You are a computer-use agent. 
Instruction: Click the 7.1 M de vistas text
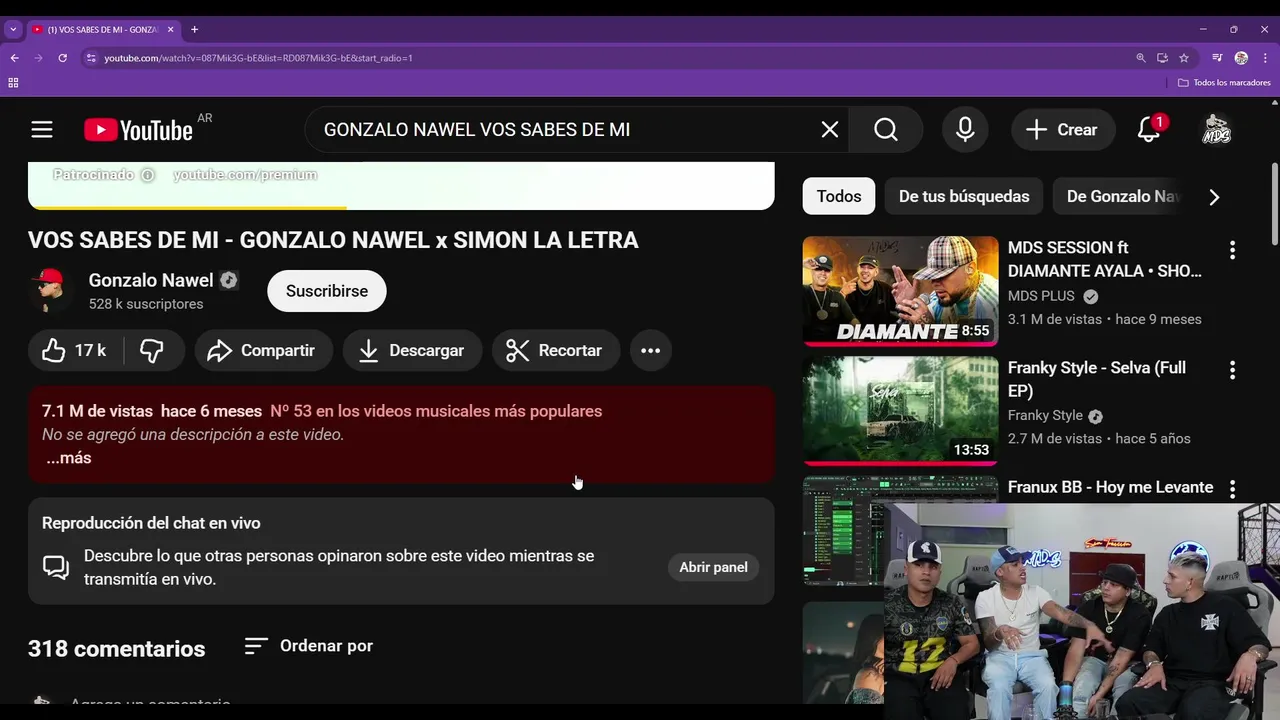click(x=97, y=411)
